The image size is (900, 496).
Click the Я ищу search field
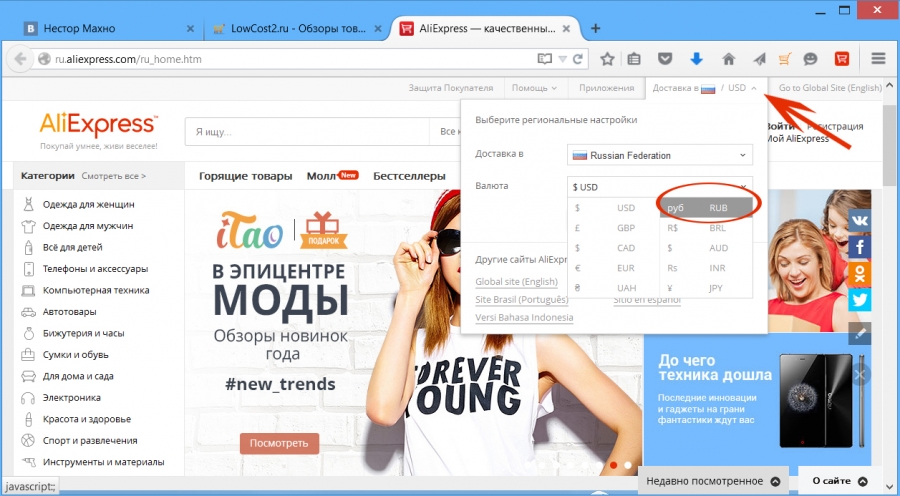pyautogui.click(x=307, y=132)
